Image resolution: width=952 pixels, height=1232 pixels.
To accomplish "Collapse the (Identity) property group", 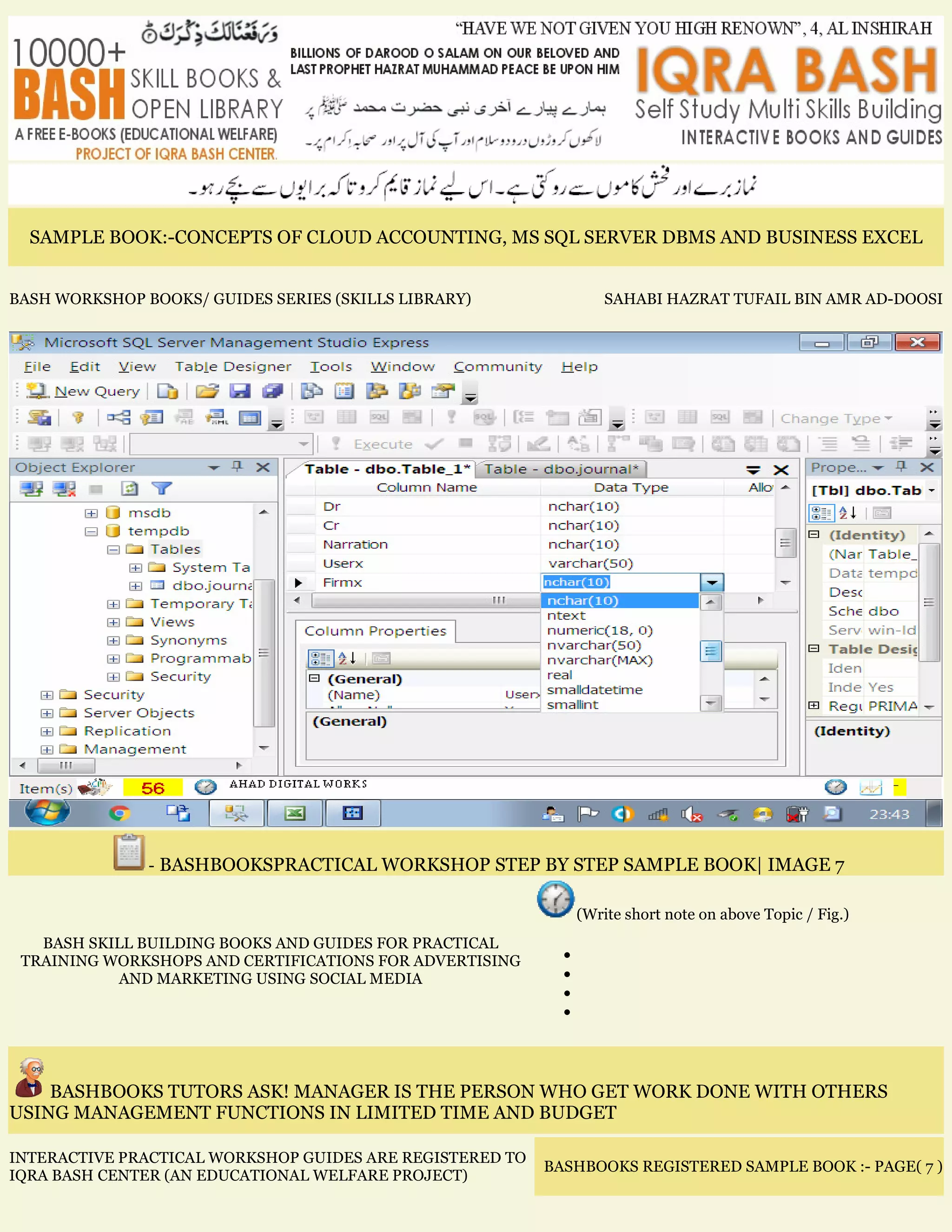I will click(814, 534).
